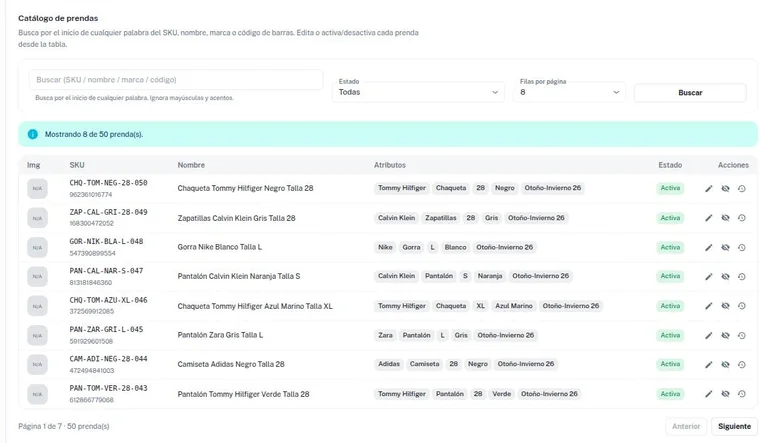Click image placeholder for CHQ-TOM-AZU-XL-046
760x443 pixels.
tap(37, 306)
